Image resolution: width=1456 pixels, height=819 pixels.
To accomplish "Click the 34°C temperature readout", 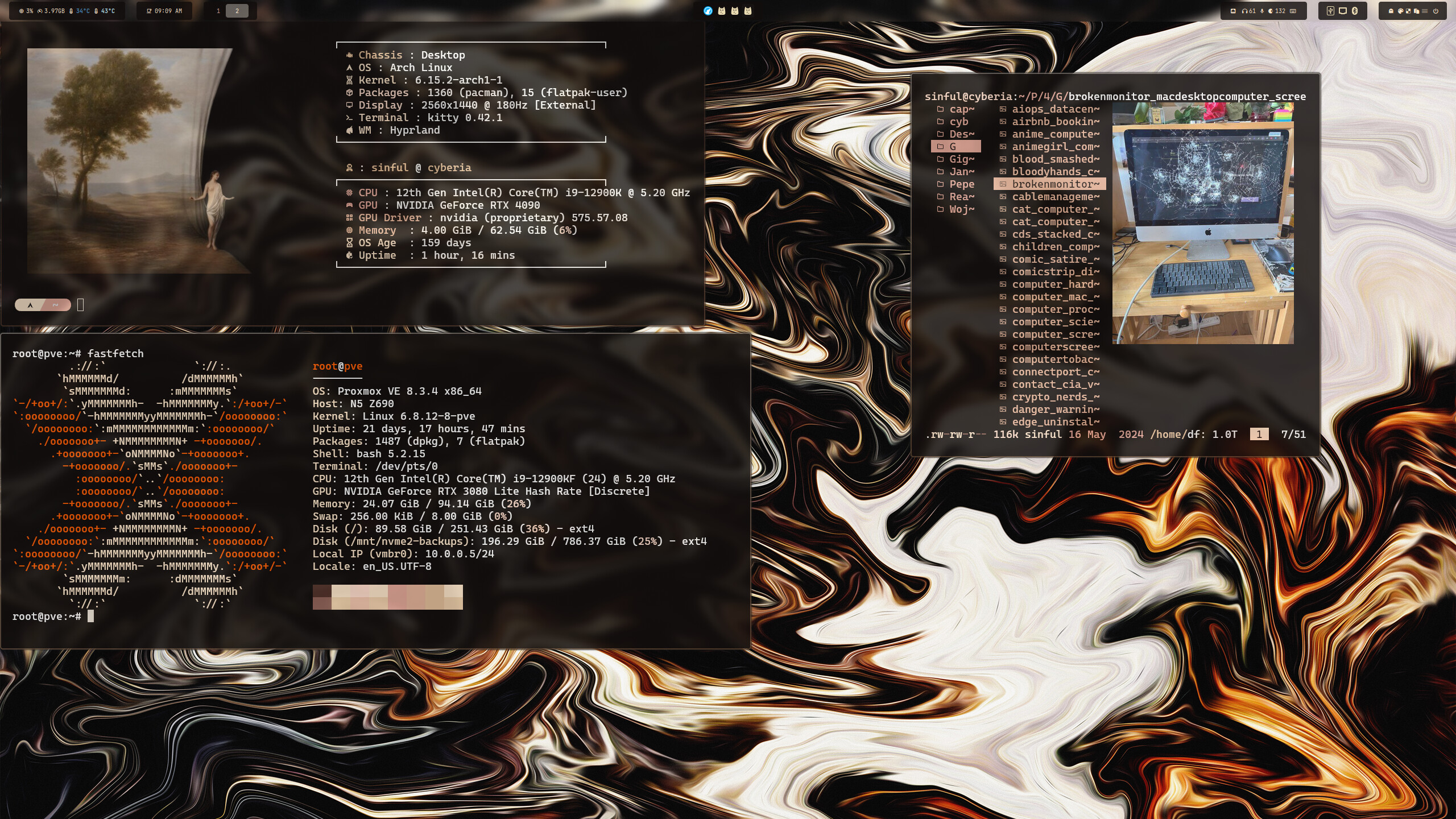I will pyautogui.click(x=80, y=11).
